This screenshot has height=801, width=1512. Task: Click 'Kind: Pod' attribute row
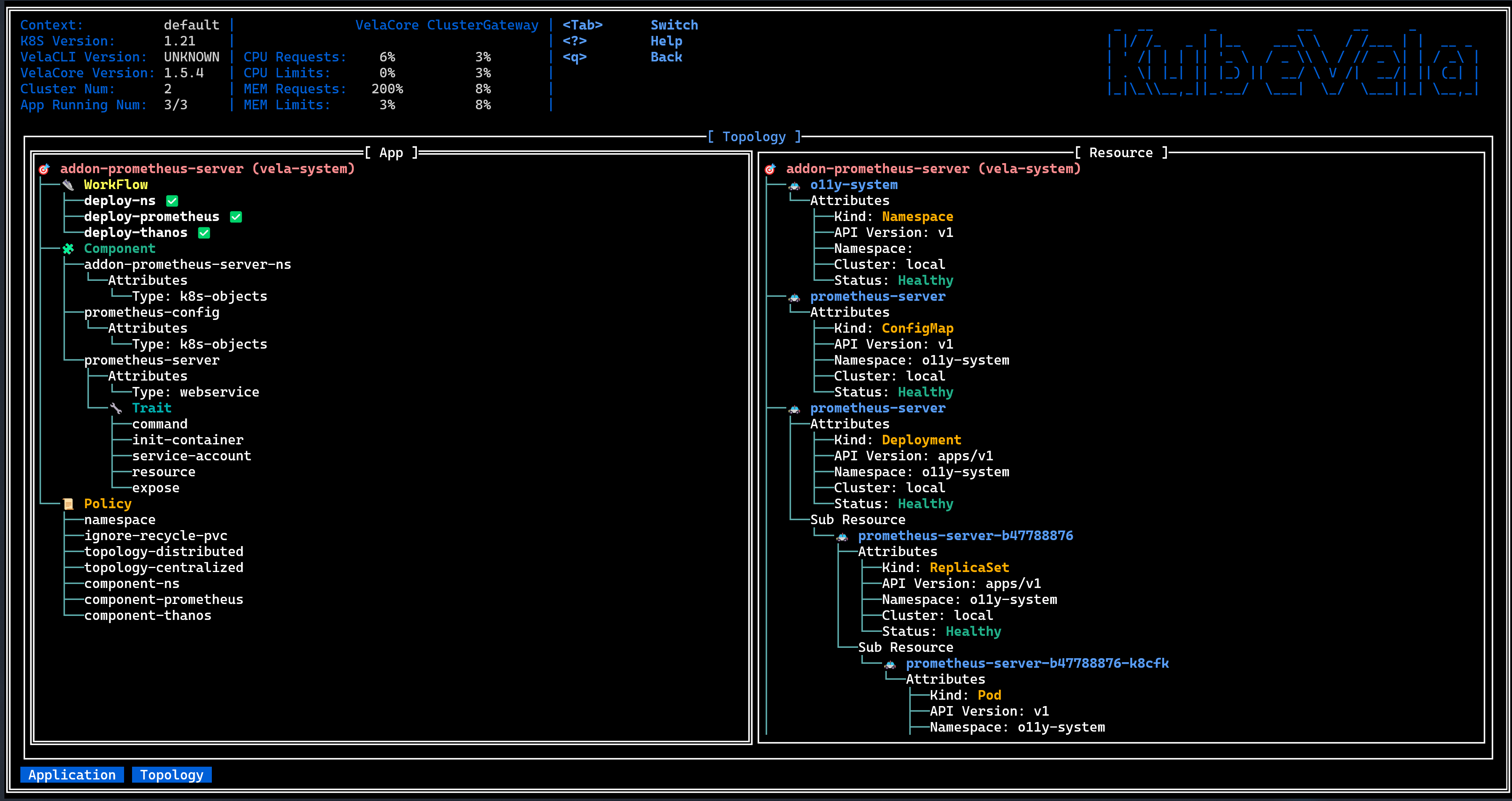pyautogui.click(x=965, y=695)
